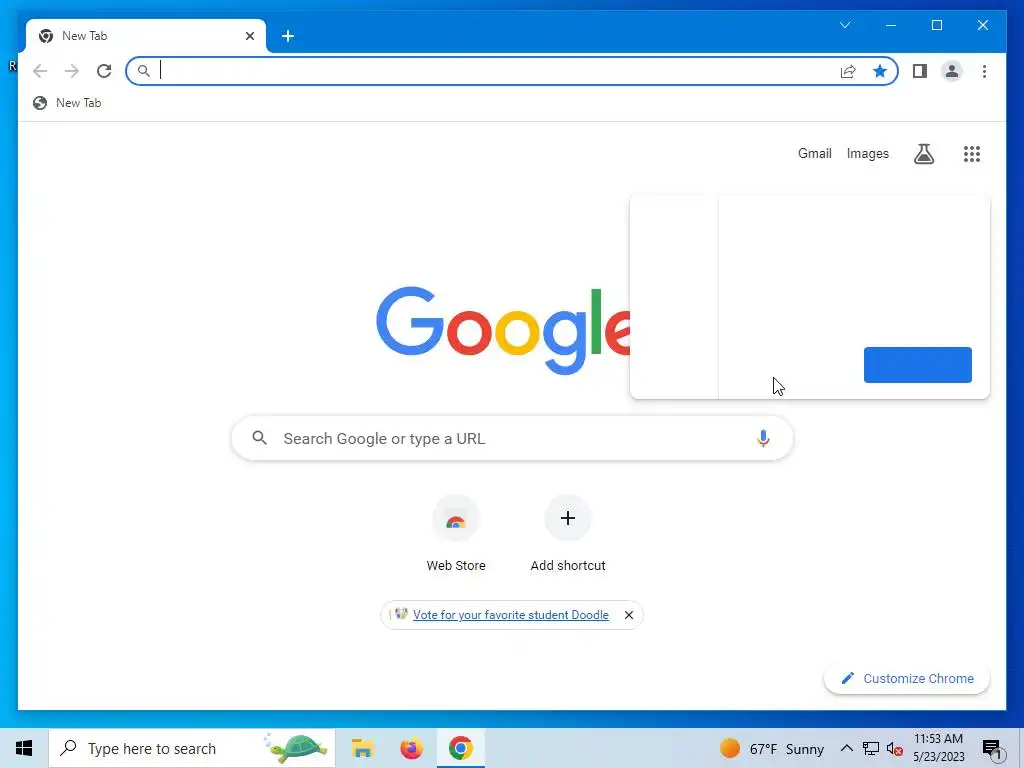
Task: Focus the Search Google or type a URL box
Action: [x=512, y=438]
